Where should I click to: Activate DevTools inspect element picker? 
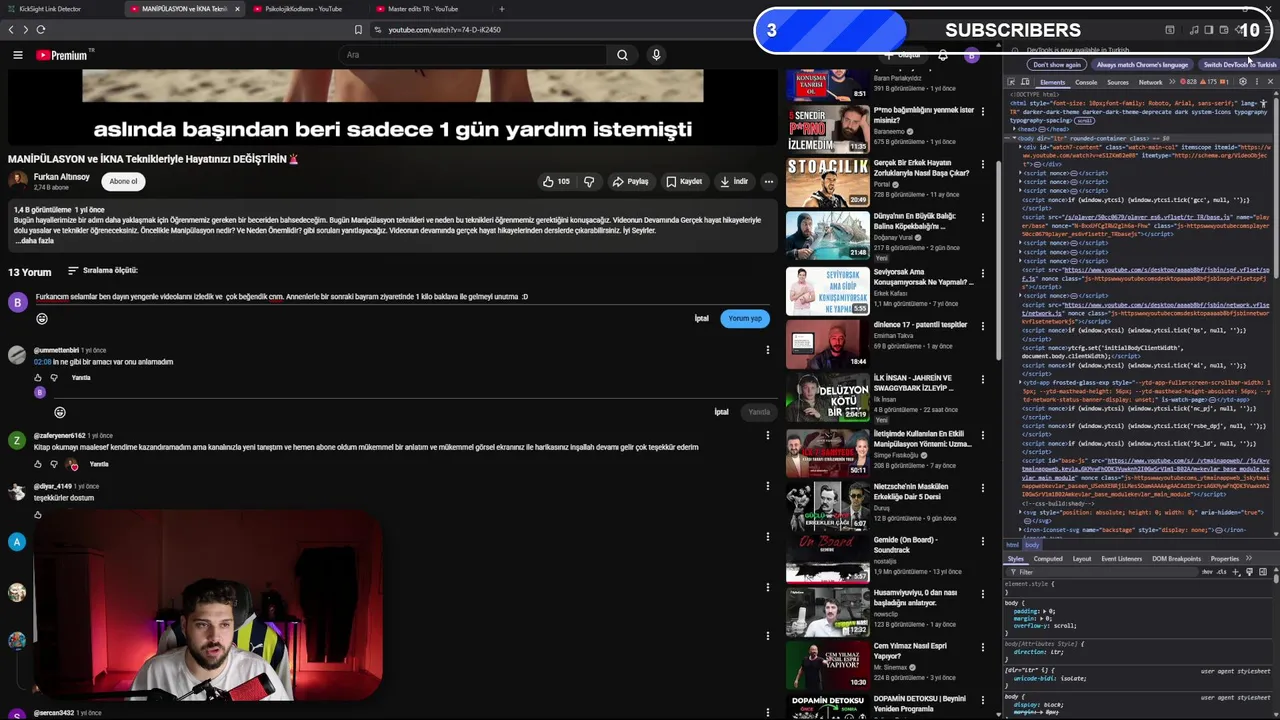coord(1011,82)
